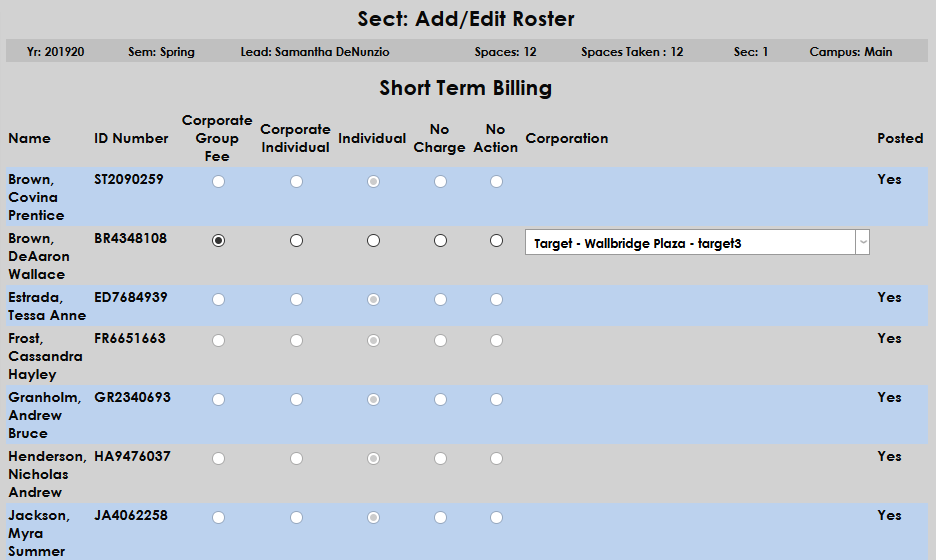Open the Corporation dropdown arrow
This screenshot has width=936, height=560.
[862, 243]
